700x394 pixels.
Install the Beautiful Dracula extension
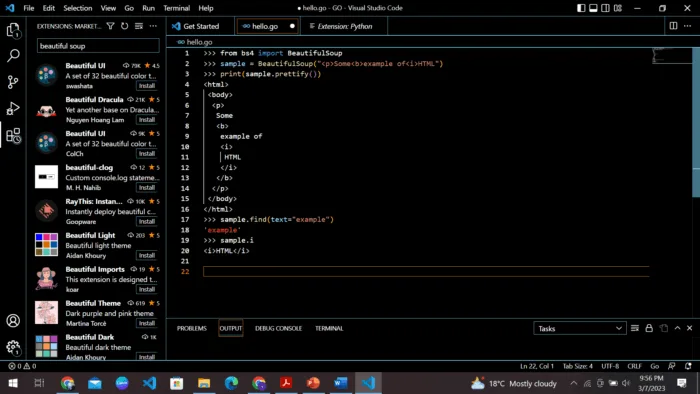click(x=146, y=120)
